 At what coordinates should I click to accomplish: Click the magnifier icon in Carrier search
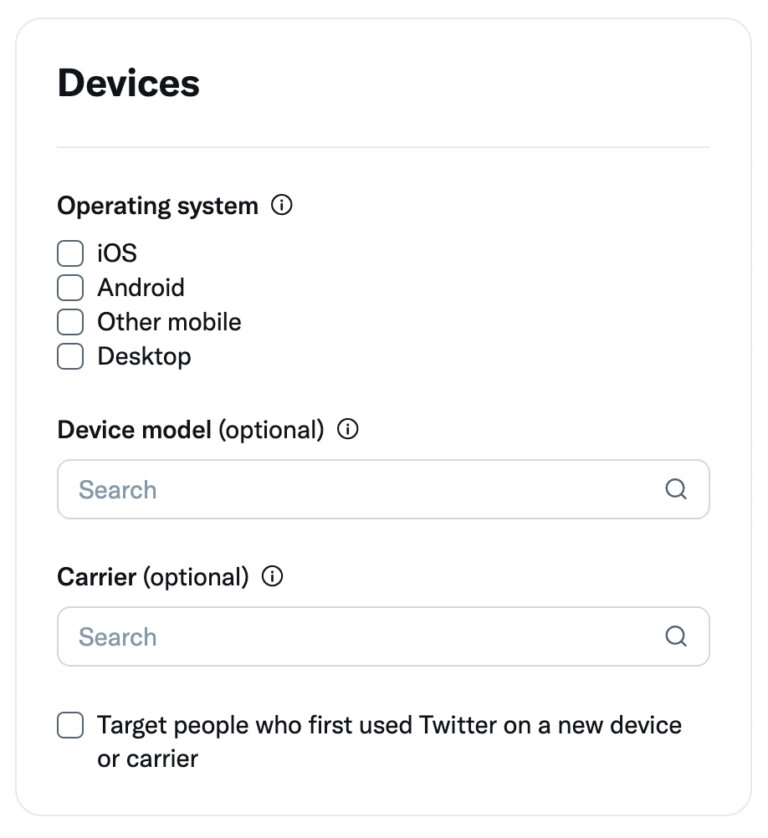click(x=677, y=636)
